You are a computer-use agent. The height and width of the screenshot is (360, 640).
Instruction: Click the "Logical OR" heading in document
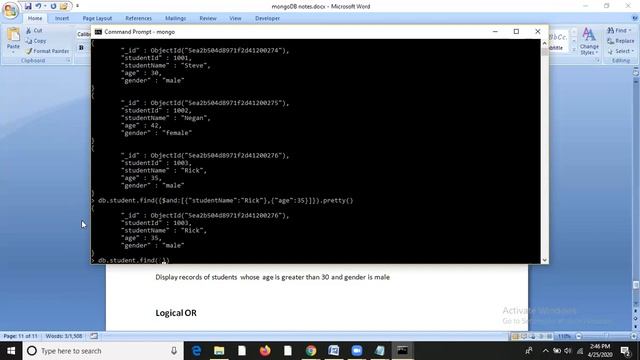(176, 313)
